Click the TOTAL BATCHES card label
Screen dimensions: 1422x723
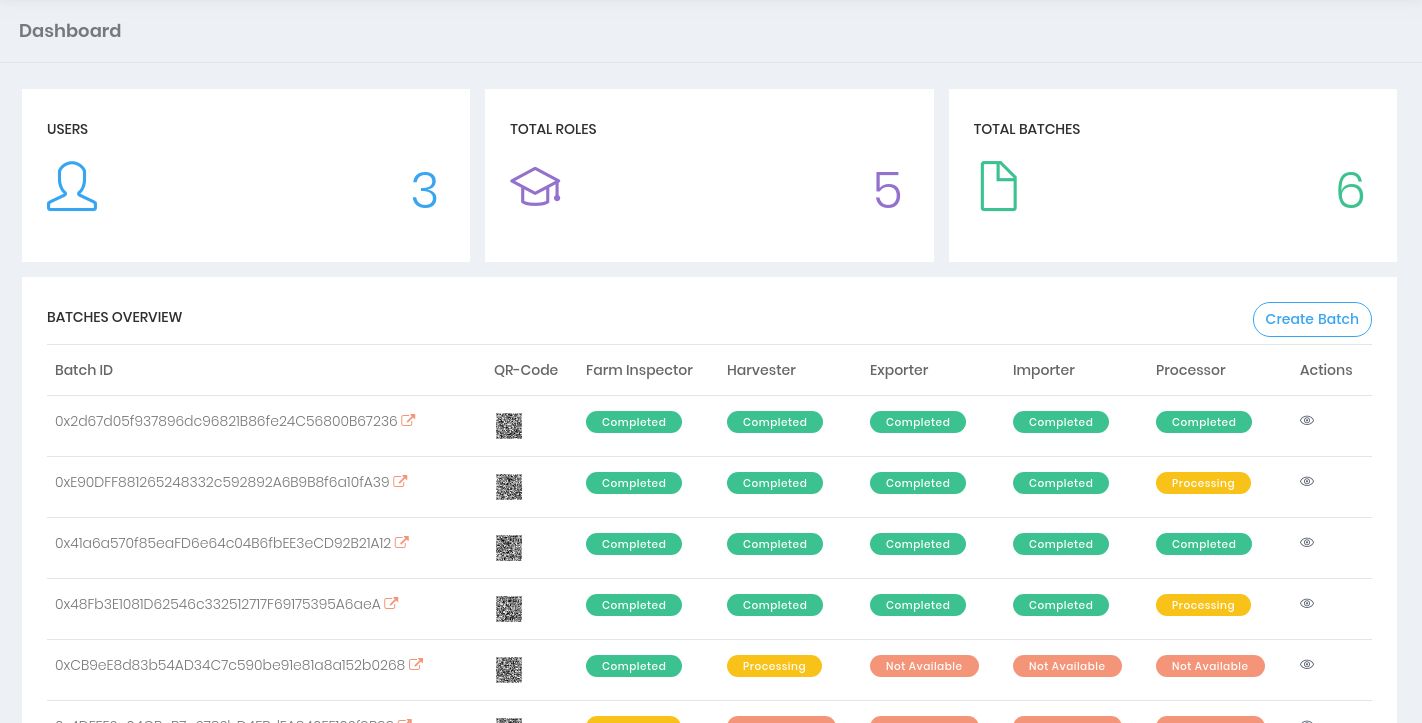tap(1027, 129)
